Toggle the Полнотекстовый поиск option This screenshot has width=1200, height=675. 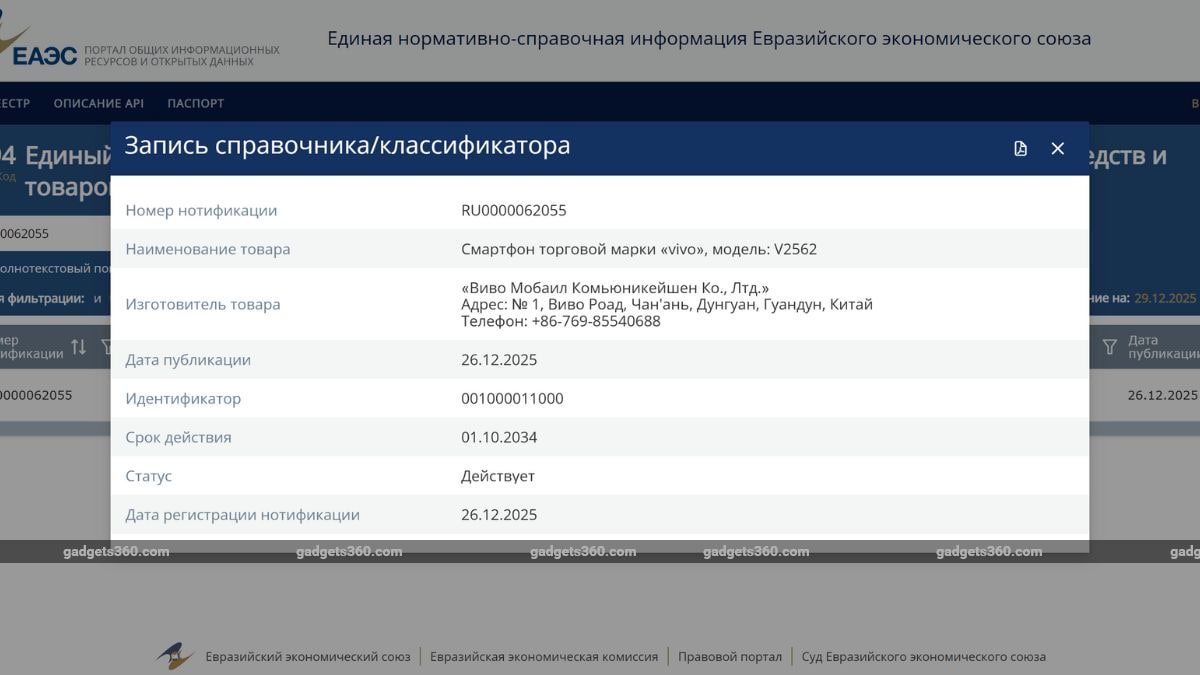pos(50,268)
